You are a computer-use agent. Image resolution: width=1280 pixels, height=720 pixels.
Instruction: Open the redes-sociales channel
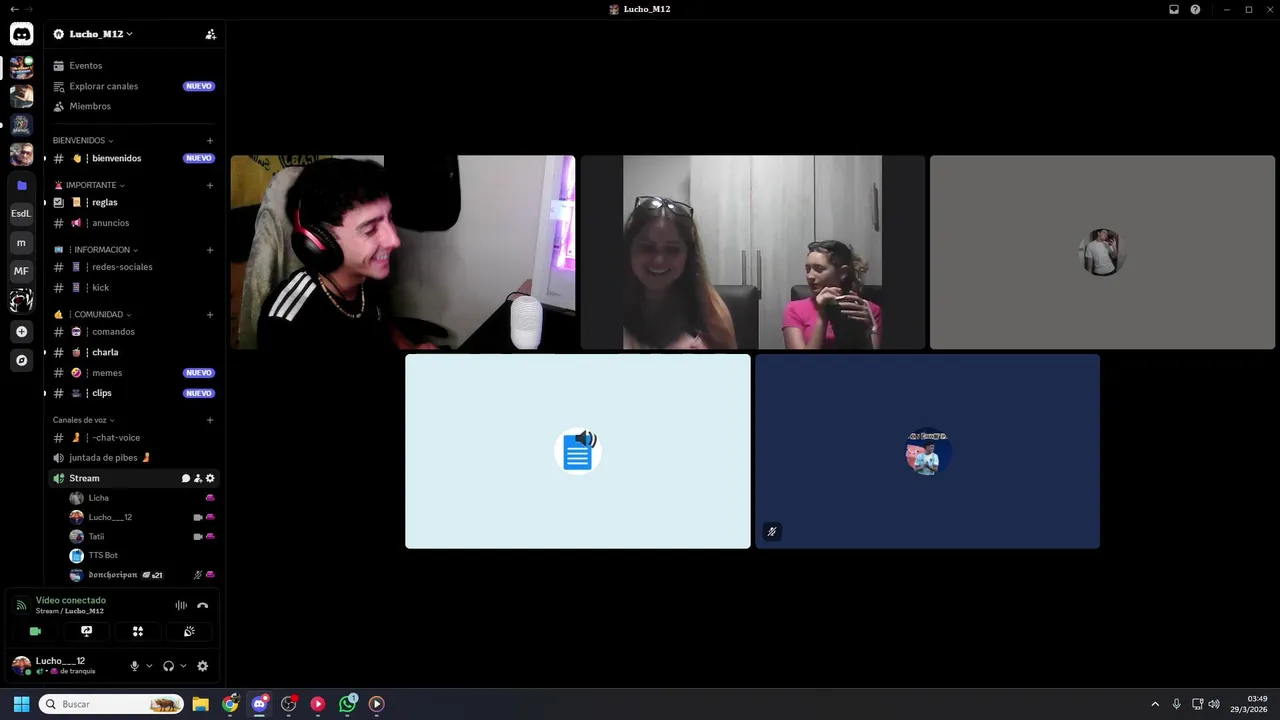(x=134, y=267)
